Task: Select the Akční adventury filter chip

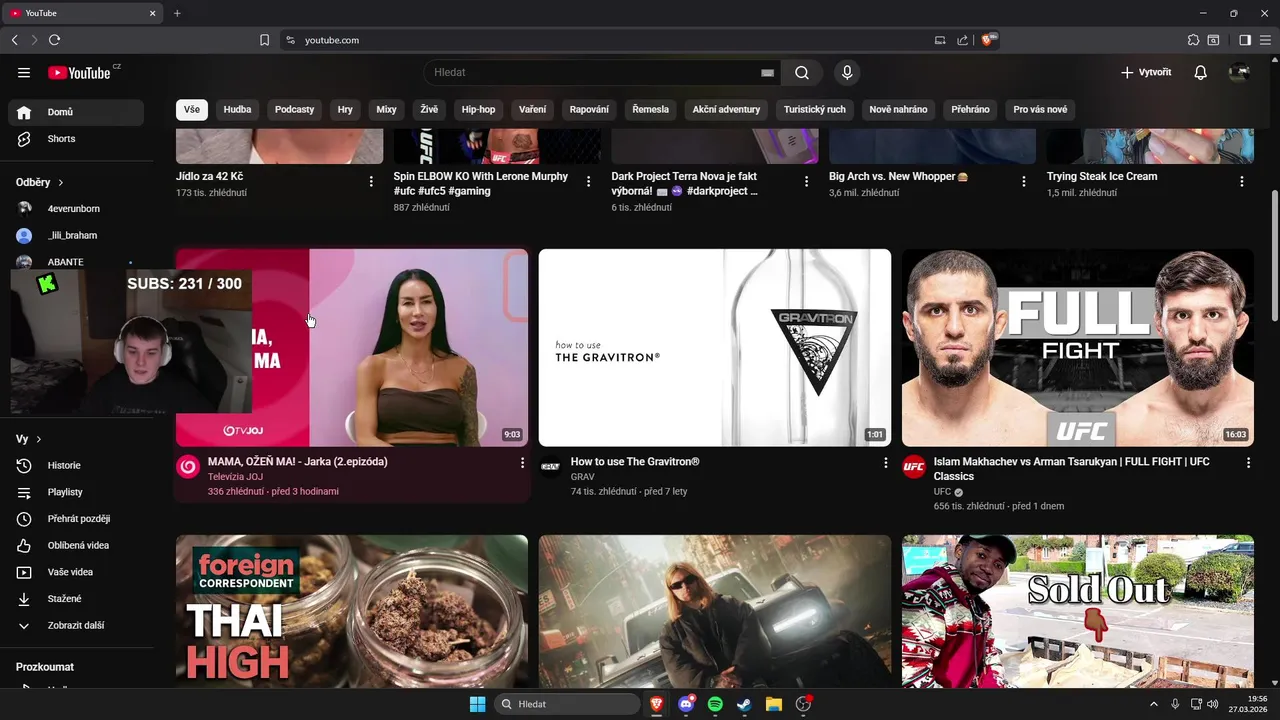Action: [726, 109]
